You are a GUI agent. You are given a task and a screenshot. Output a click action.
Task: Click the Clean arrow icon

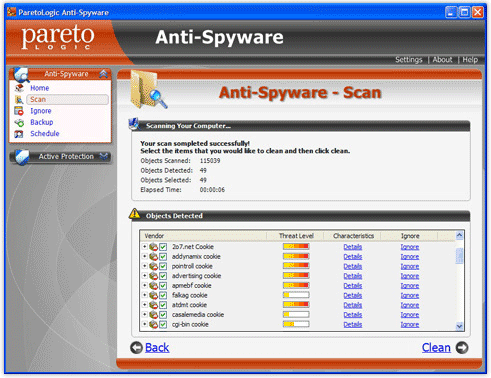(x=462, y=348)
